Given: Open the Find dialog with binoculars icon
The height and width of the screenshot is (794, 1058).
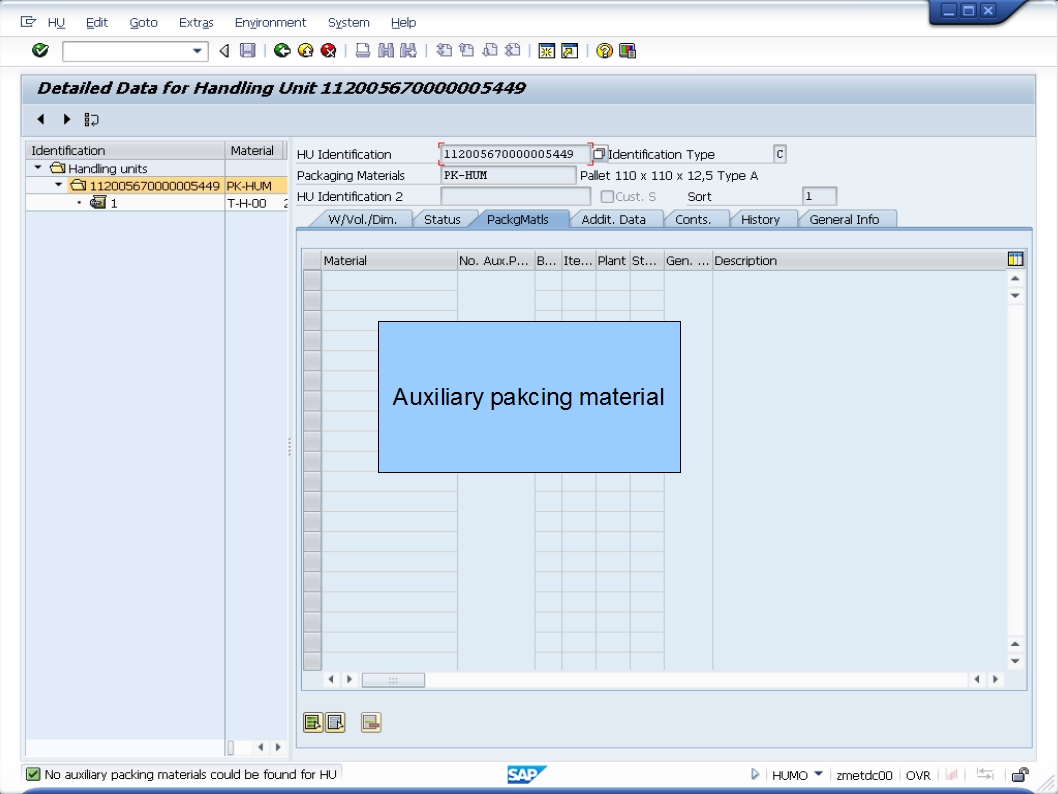Looking at the screenshot, I should click(x=386, y=48).
